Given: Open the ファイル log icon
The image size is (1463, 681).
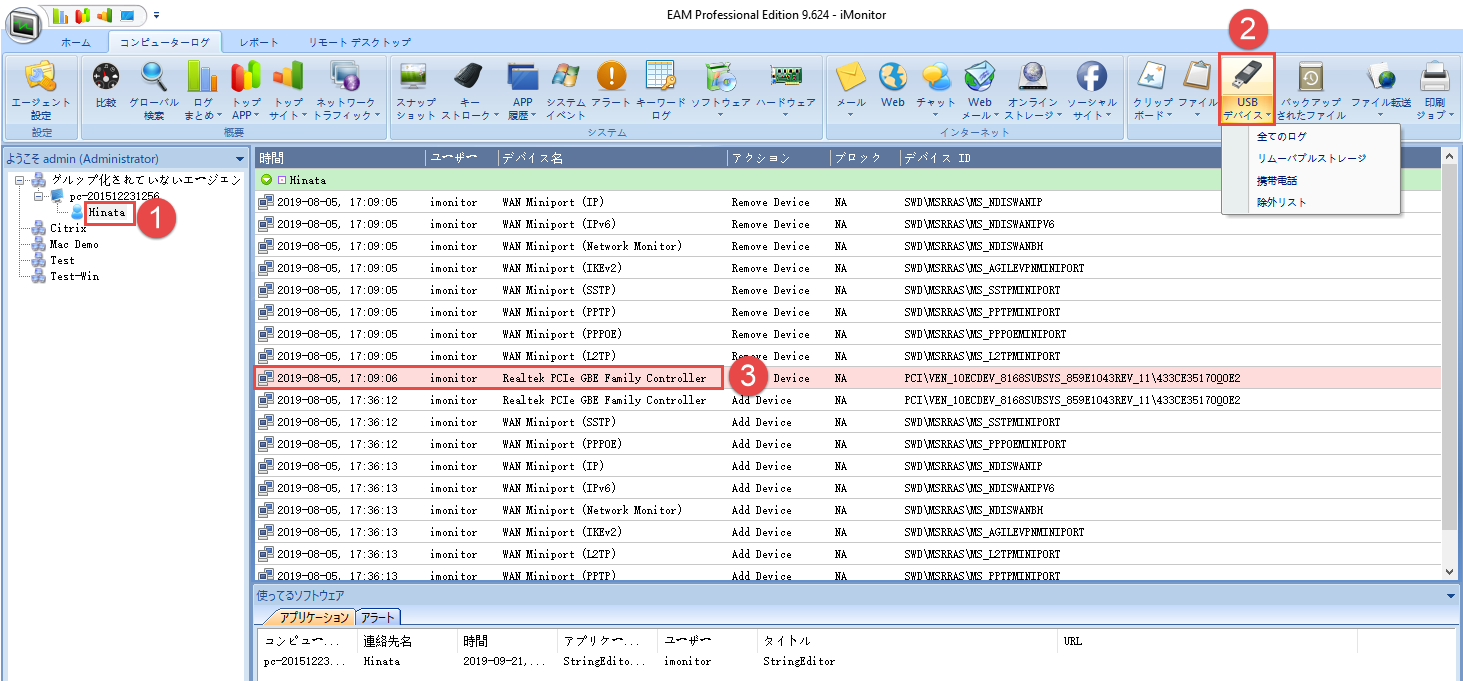Looking at the screenshot, I should [x=1197, y=91].
